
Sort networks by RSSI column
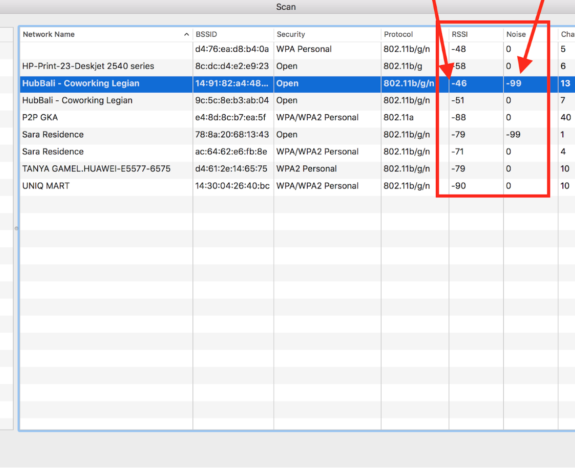pos(476,34)
